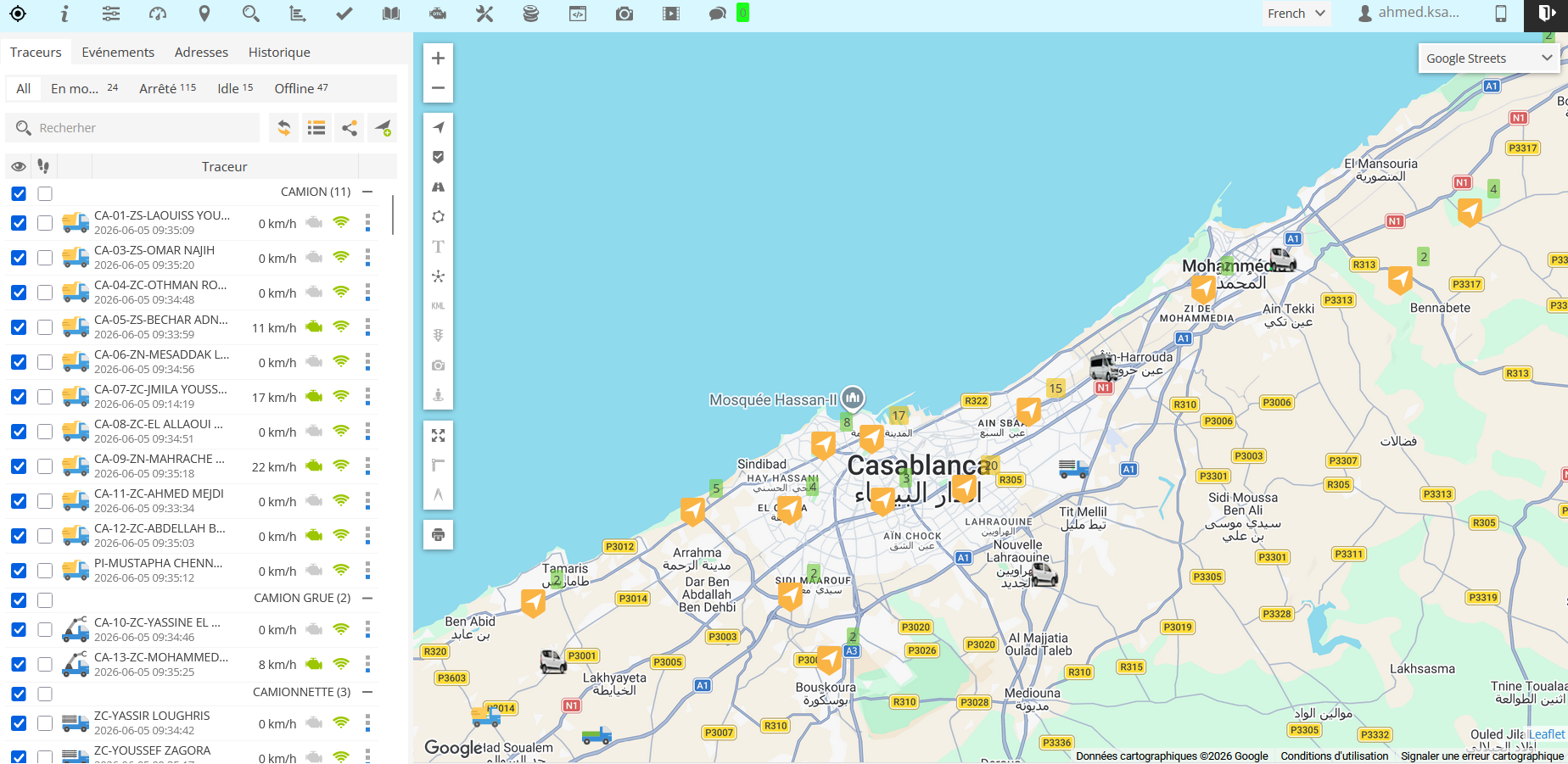Screen dimensions: 1568x764
Task: Open Conditions d'utilisation link
Action: pos(1335,756)
